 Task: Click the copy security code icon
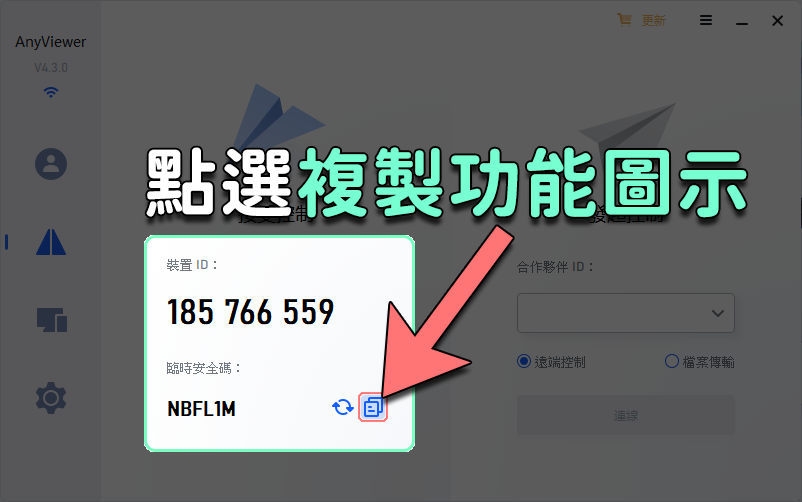click(x=373, y=407)
